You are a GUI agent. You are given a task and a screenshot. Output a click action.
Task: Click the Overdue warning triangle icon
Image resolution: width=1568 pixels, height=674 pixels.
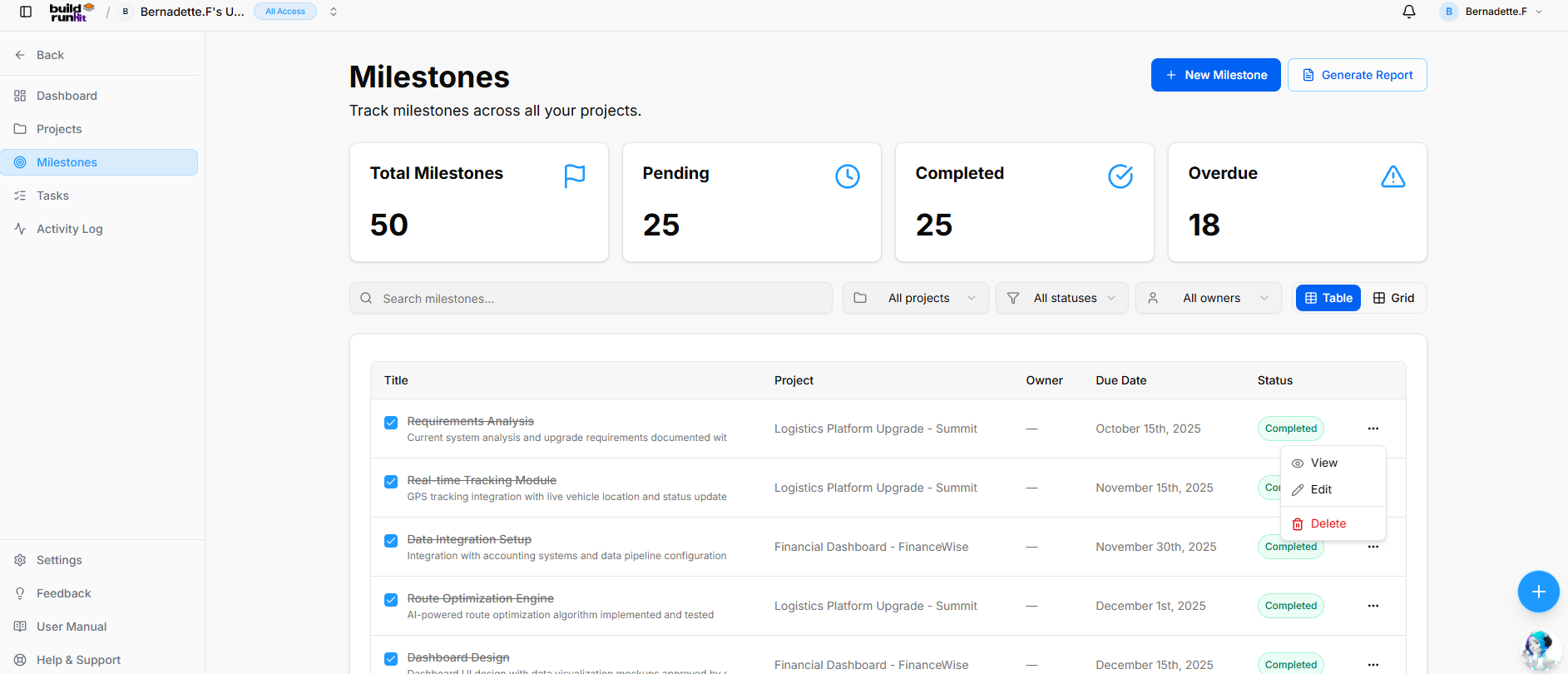(x=1393, y=176)
